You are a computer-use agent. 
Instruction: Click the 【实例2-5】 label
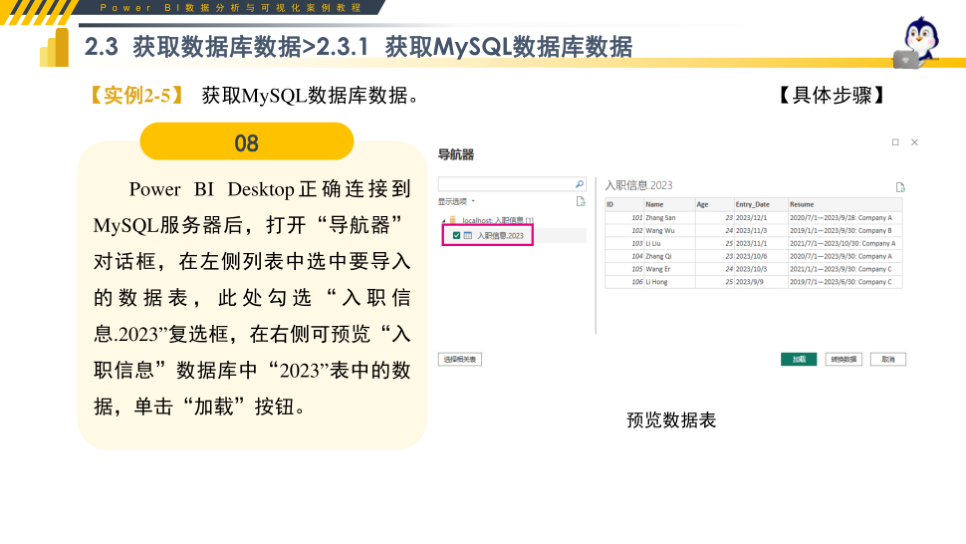pyautogui.click(x=137, y=95)
